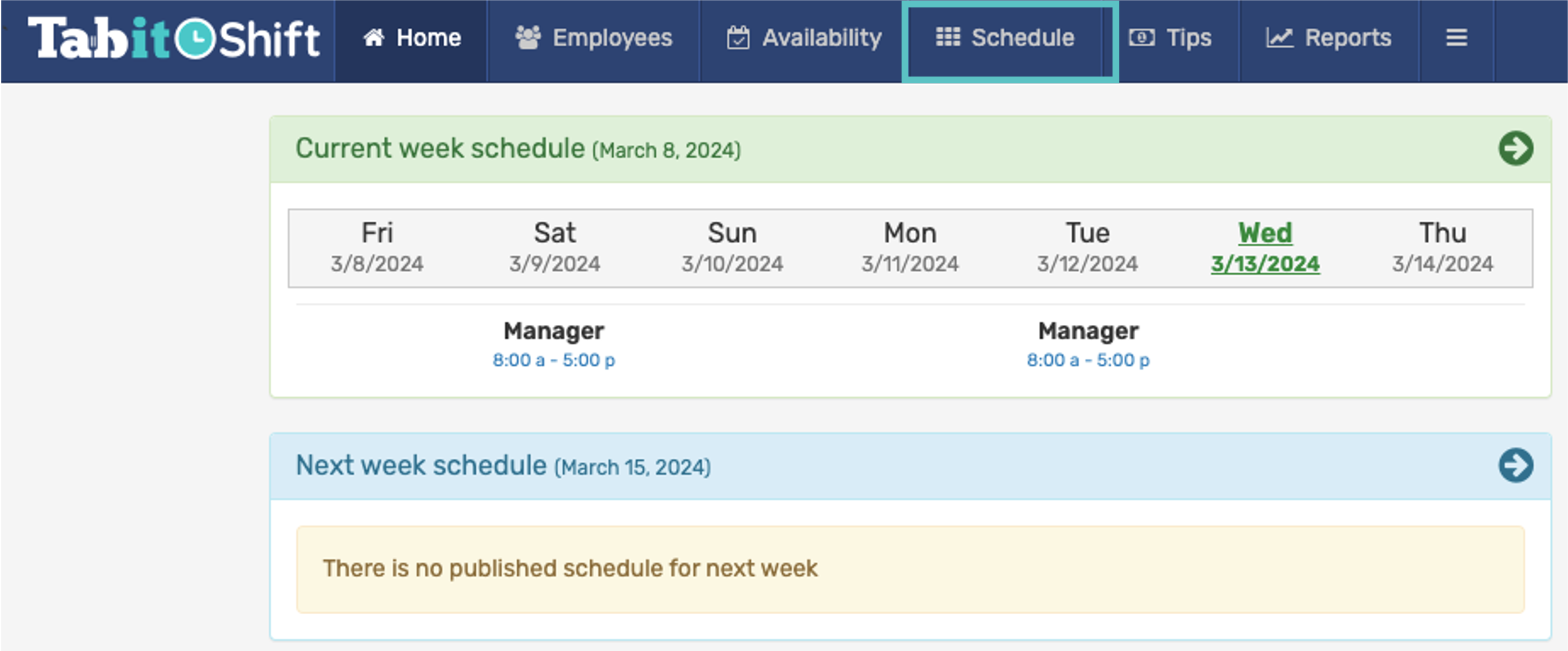Click the Availability calendar icon

coord(738,38)
